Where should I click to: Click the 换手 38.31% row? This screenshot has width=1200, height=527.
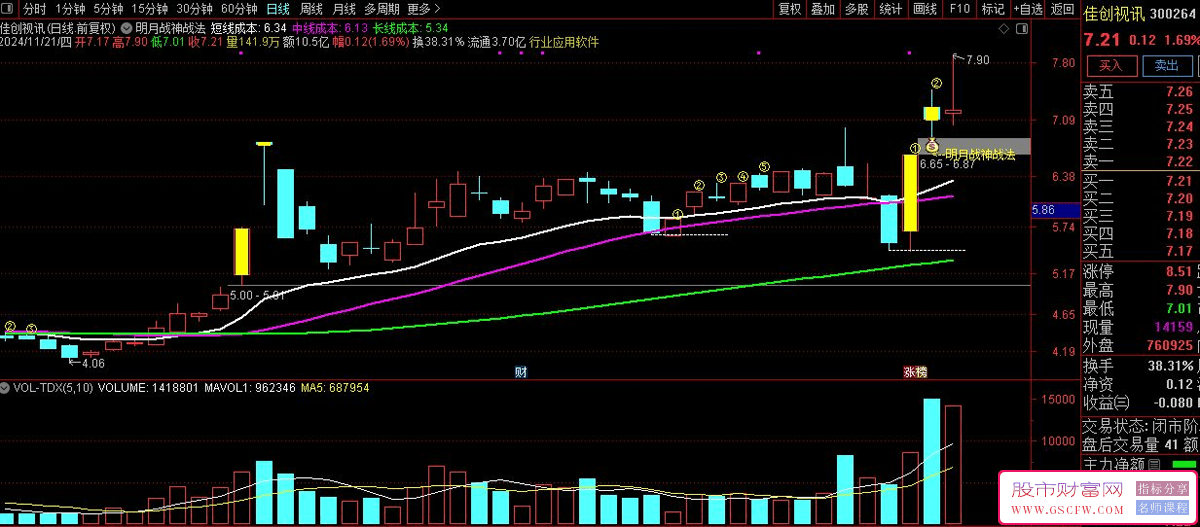point(1140,365)
